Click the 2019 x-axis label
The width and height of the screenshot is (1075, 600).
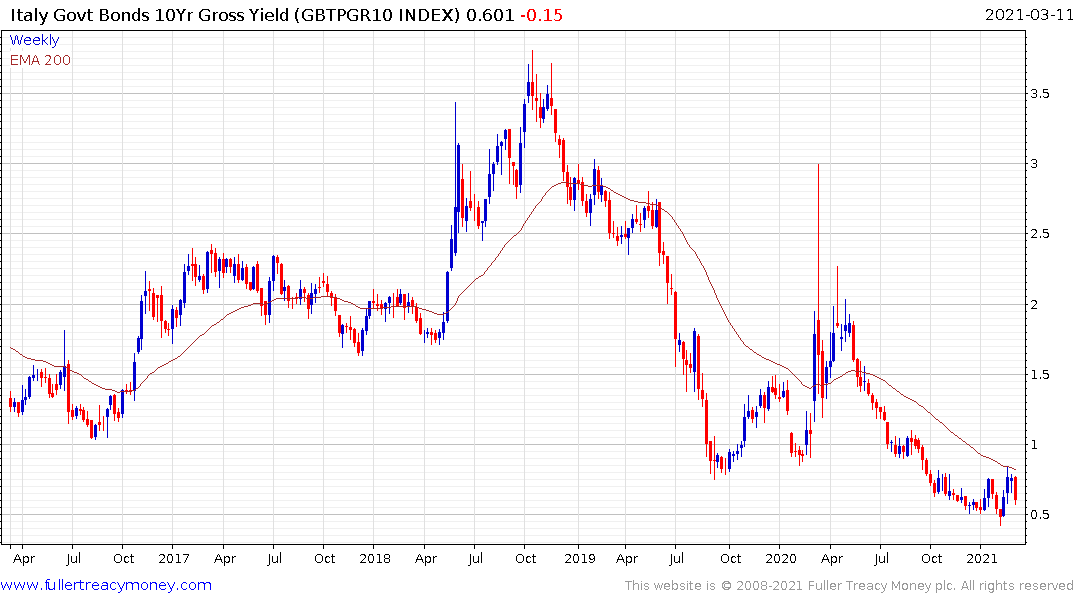point(579,558)
